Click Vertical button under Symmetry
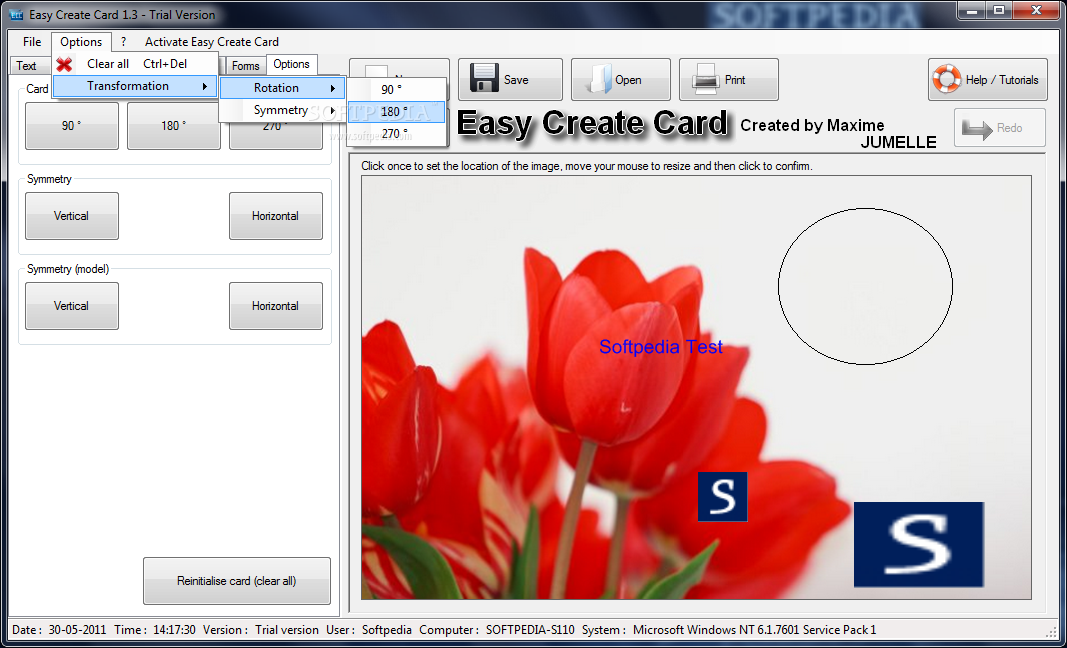 [71, 216]
